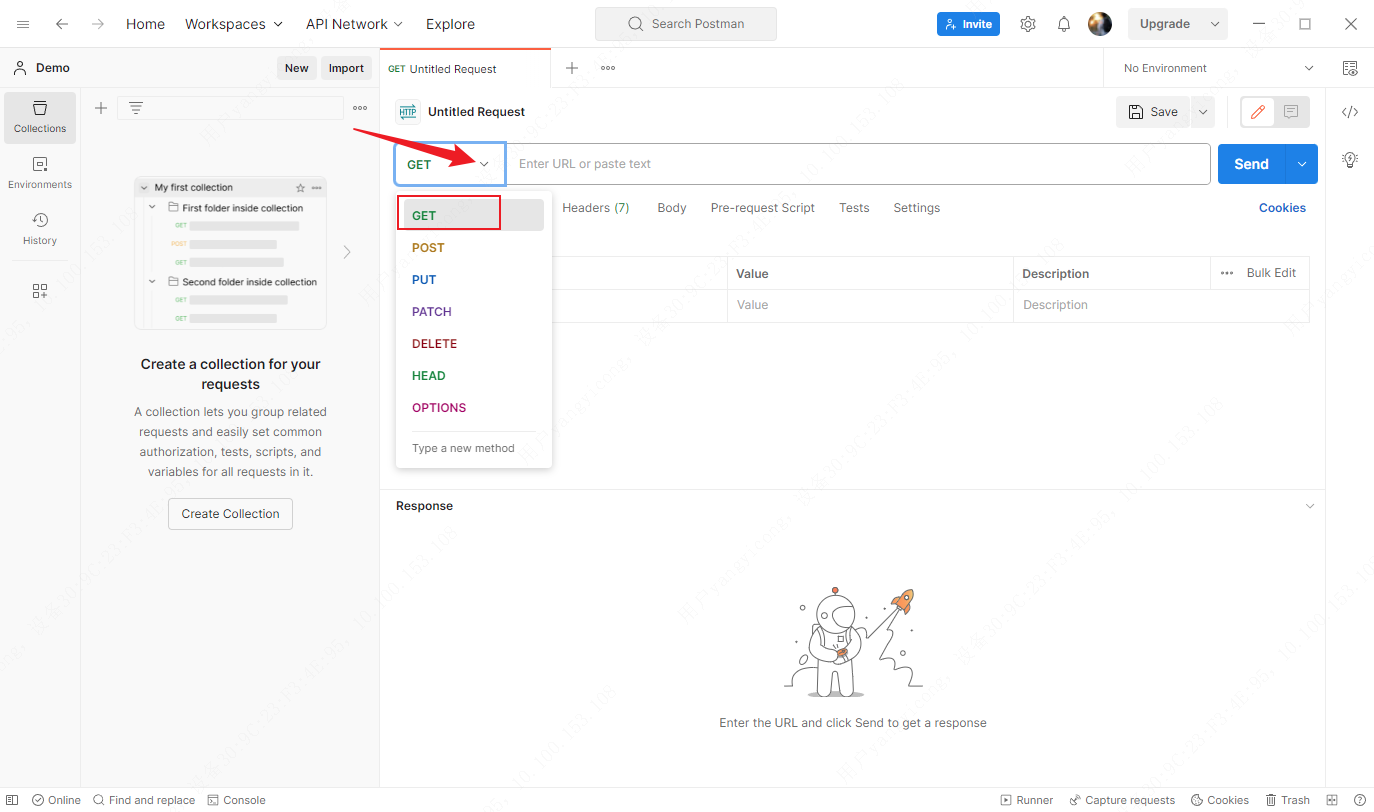Open Trash in the status bar

coord(1287,800)
